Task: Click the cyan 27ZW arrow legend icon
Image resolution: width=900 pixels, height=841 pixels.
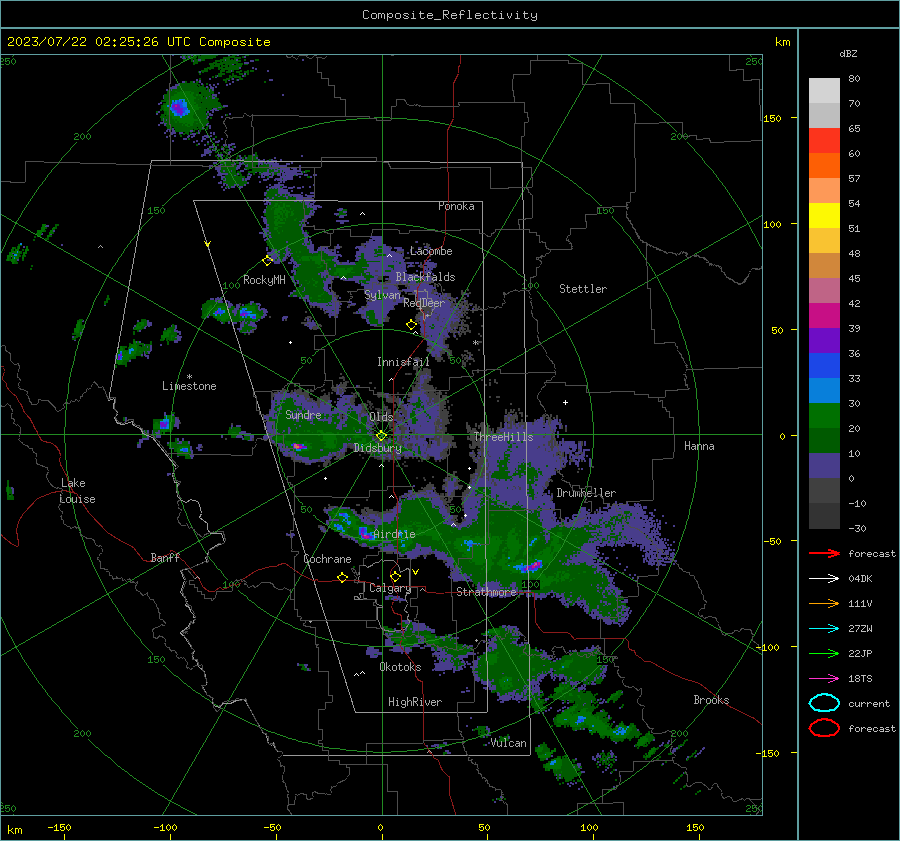Action: 824,629
